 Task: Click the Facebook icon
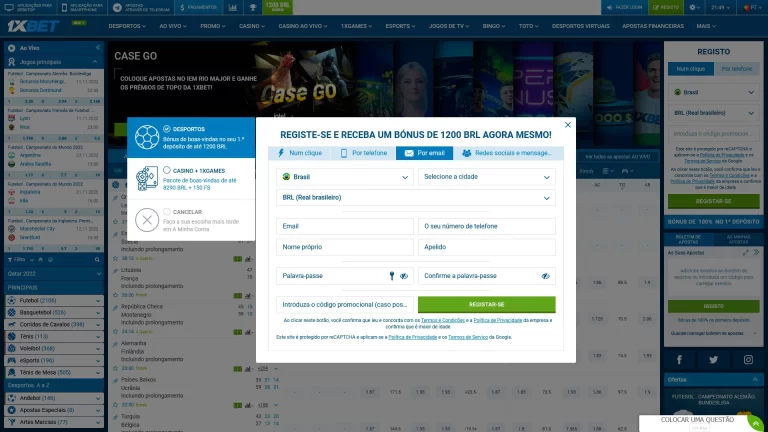pyautogui.click(x=679, y=360)
